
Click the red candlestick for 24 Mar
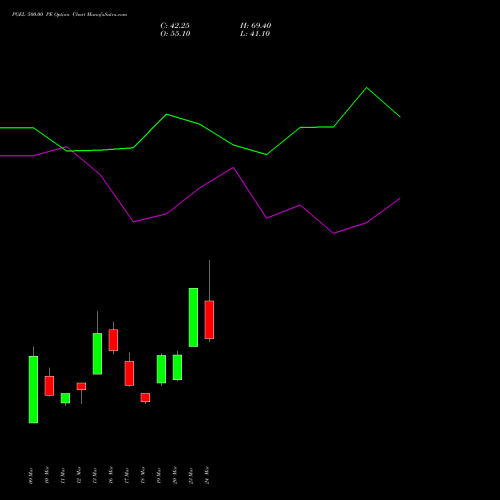[209, 320]
